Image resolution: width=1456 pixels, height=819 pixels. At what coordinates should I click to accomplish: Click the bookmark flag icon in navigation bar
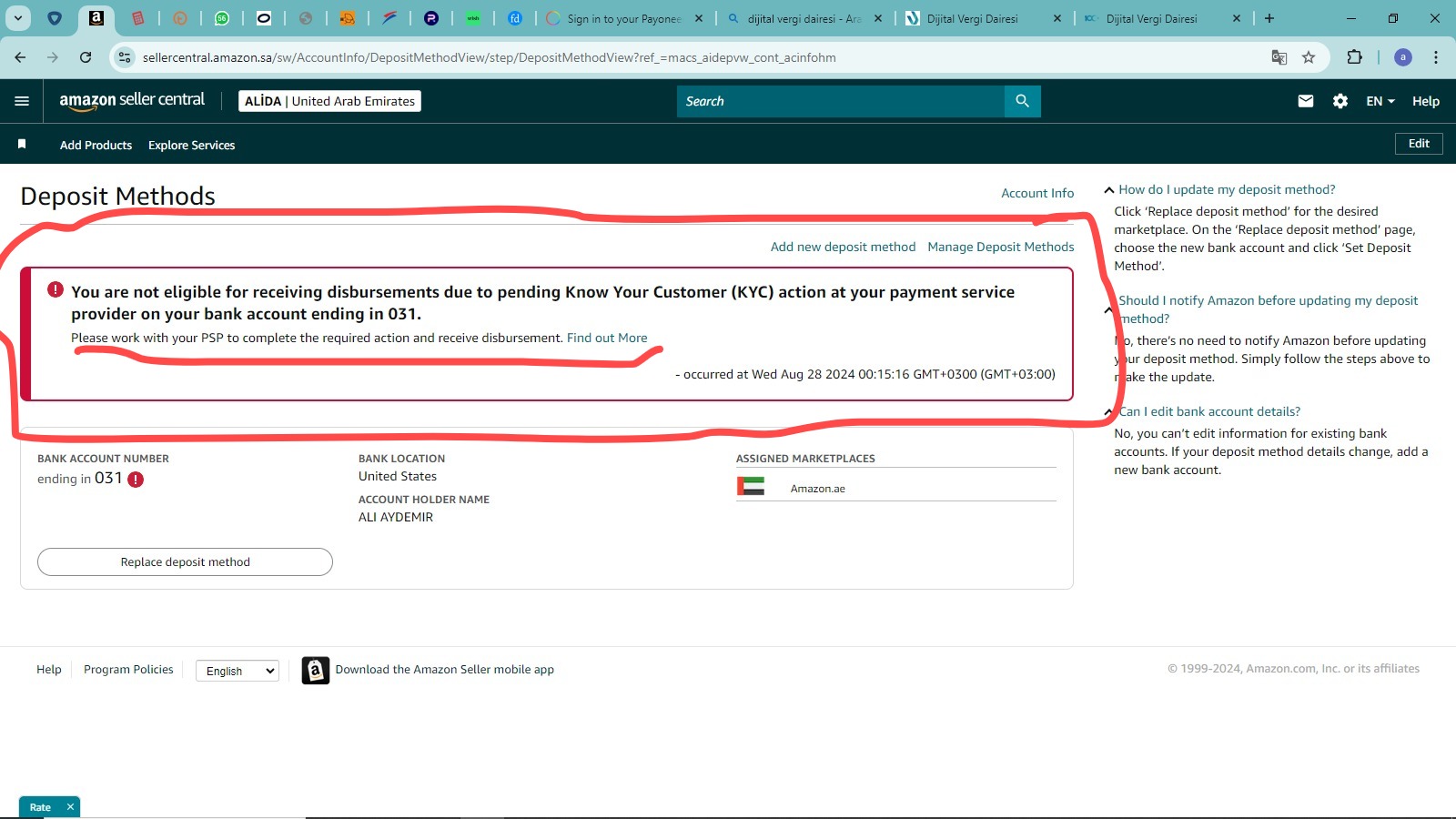[x=22, y=144]
